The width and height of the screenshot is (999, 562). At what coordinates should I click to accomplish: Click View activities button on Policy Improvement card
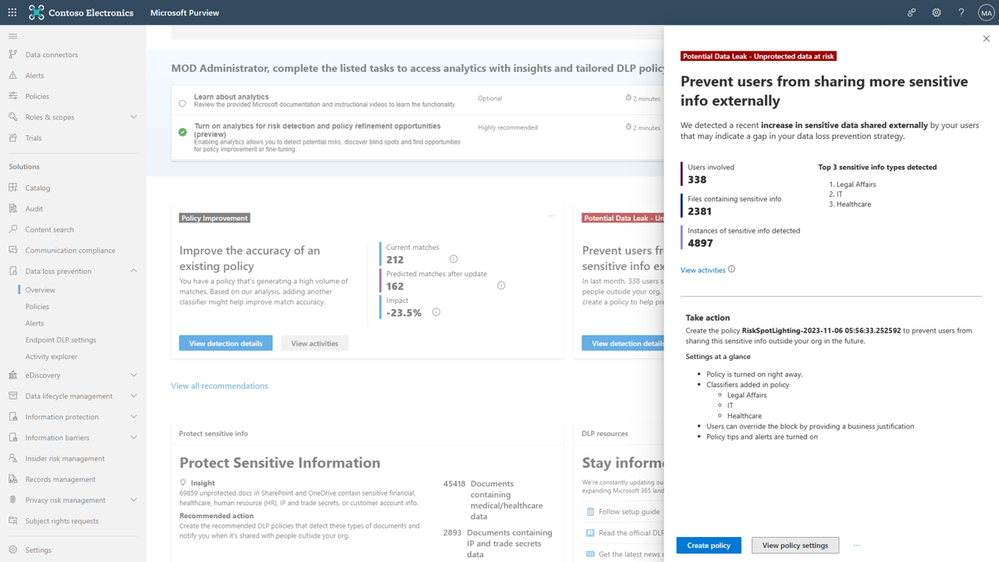coord(315,343)
